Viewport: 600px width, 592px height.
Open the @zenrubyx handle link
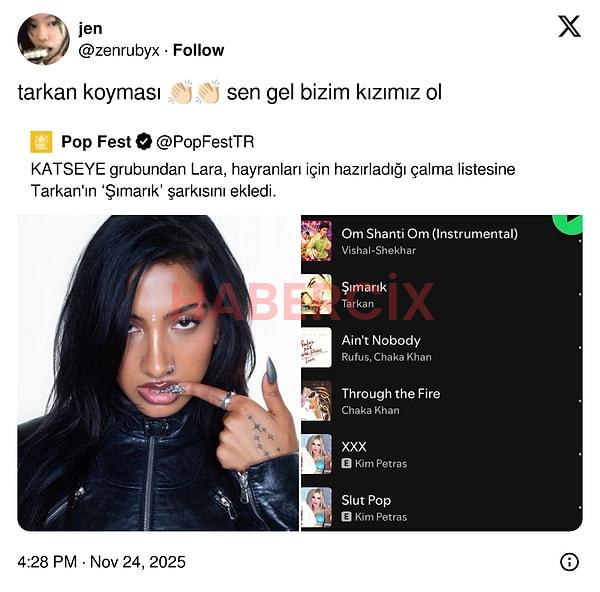[119, 50]
